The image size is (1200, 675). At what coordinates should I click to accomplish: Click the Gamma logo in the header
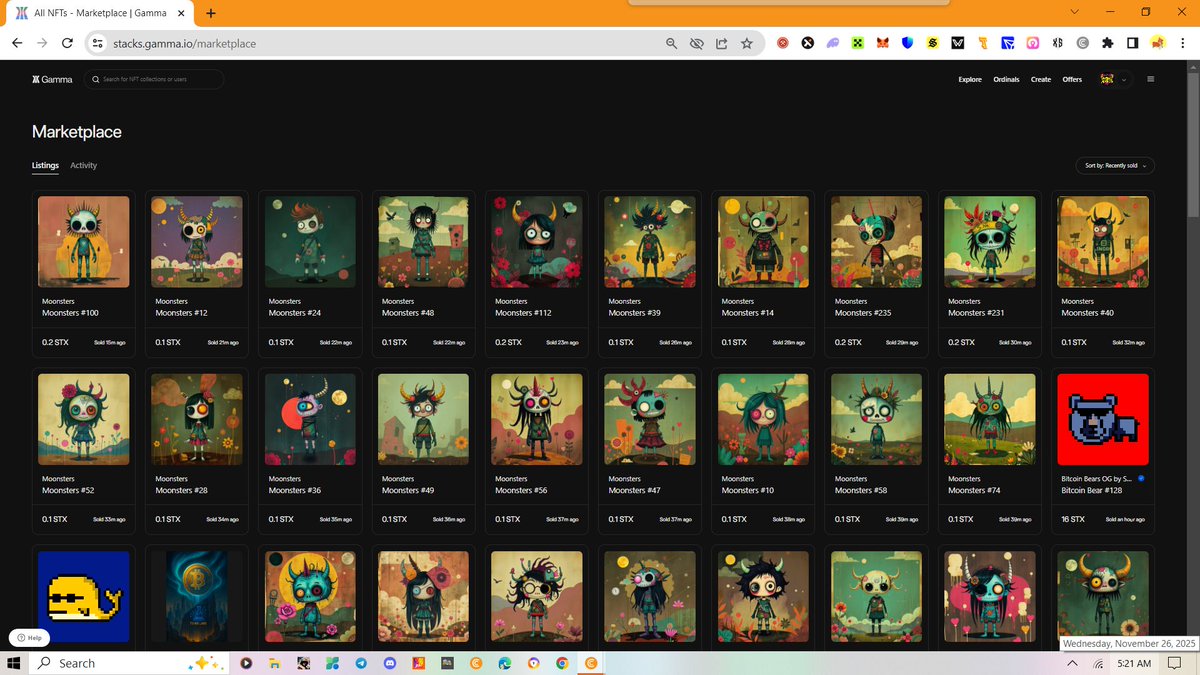point(52,79)
